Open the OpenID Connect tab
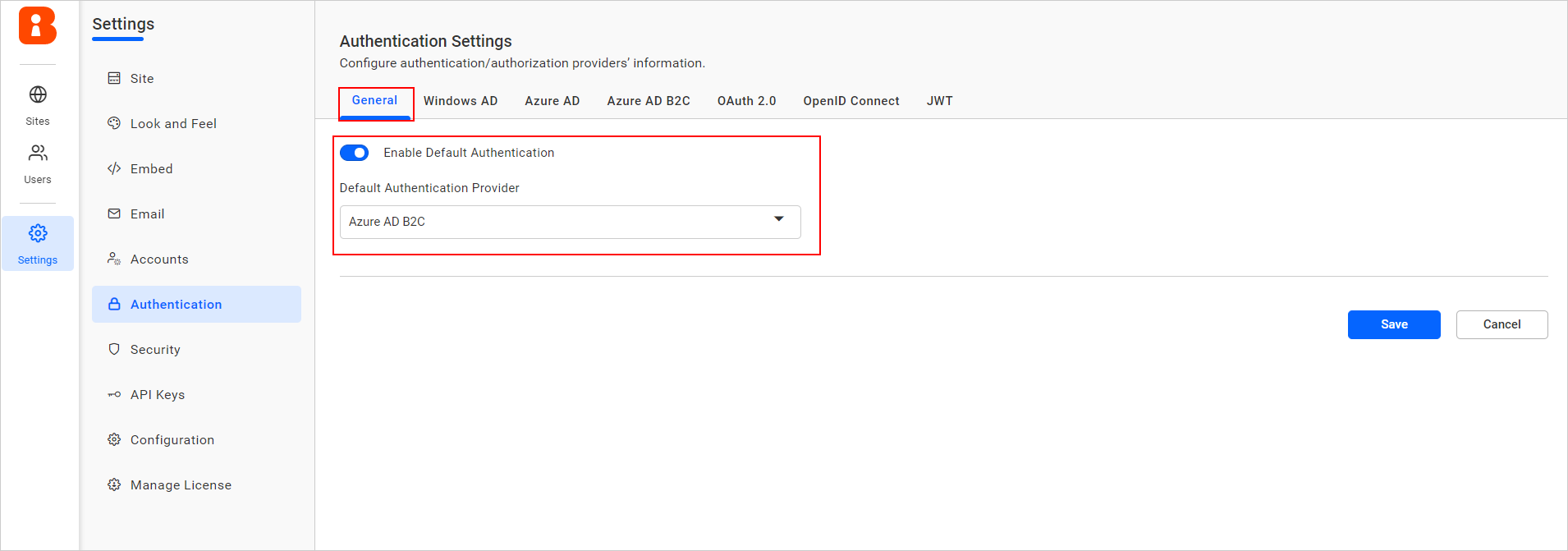Viewport: 1568px width, 551px height. [851, 101]
